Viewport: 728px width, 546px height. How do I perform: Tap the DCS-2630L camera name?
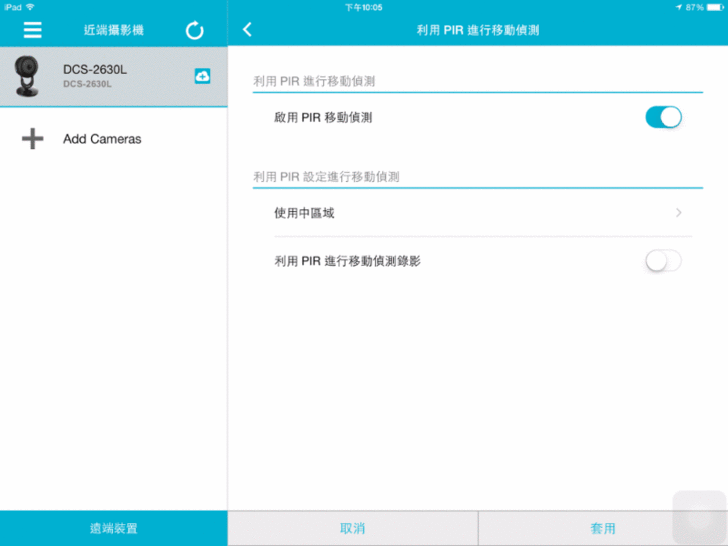pos(95,70)
